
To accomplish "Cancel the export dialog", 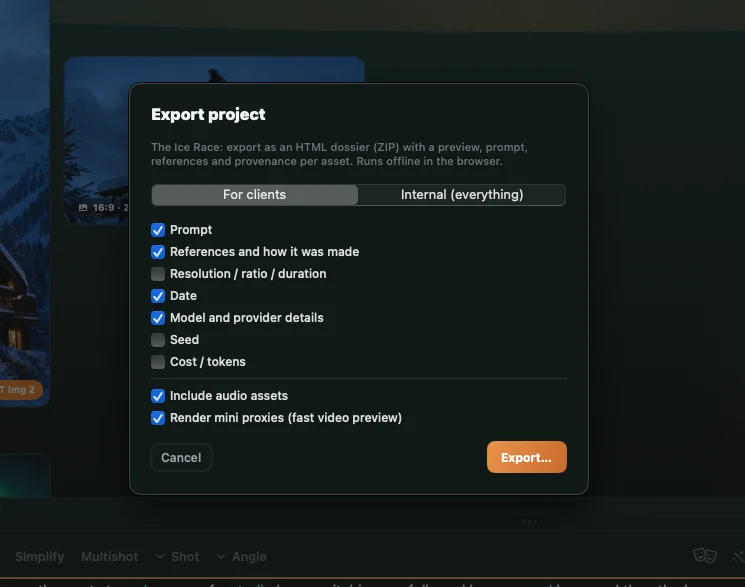I will pyautogui.click(x=181, y=457).
